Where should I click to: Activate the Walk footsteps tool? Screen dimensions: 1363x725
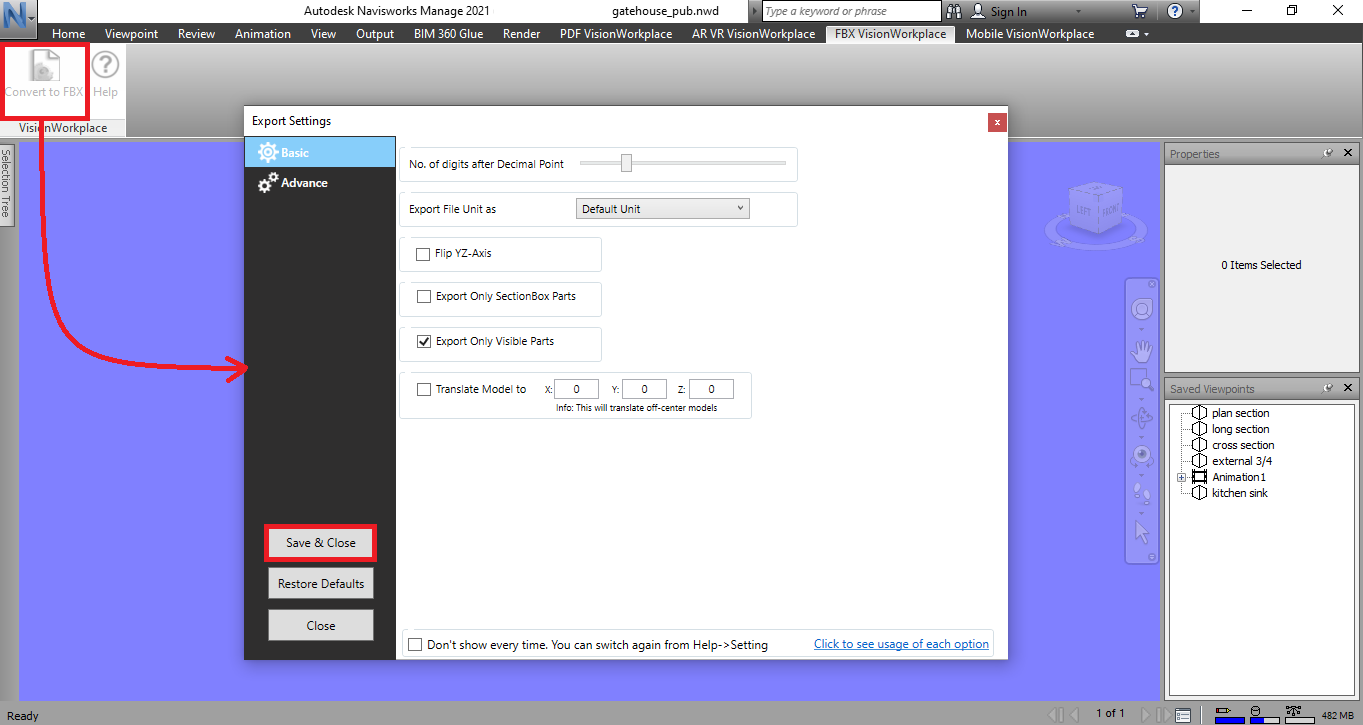[1141, 494]
